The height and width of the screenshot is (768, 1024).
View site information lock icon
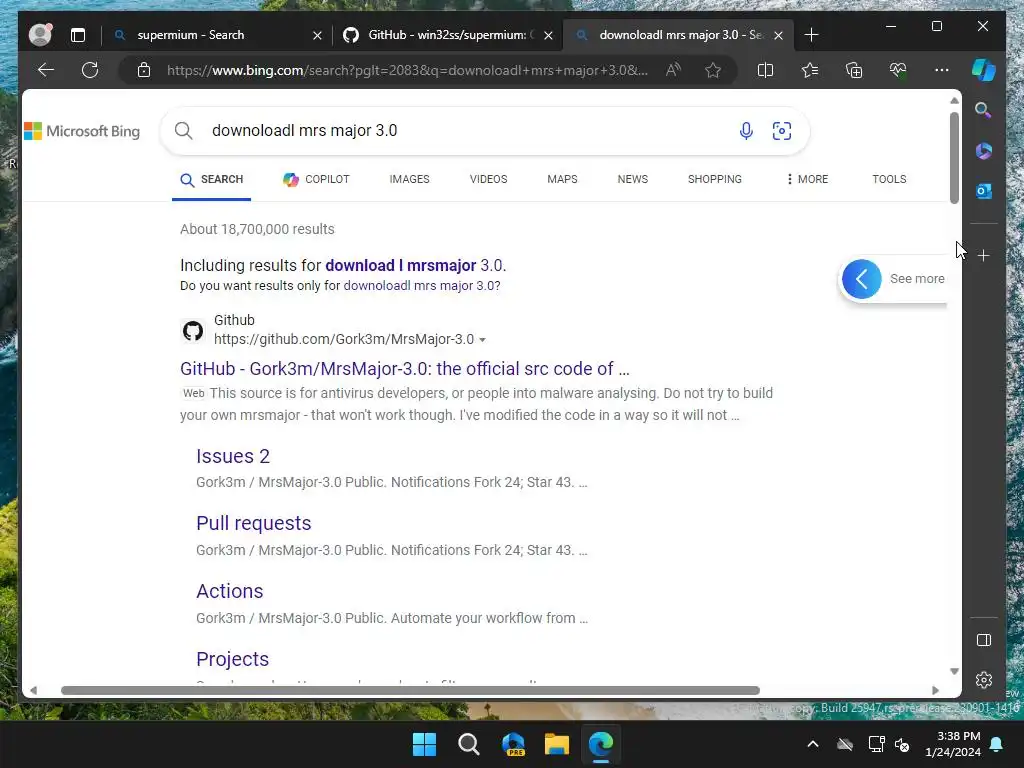(x=144, y=70)
